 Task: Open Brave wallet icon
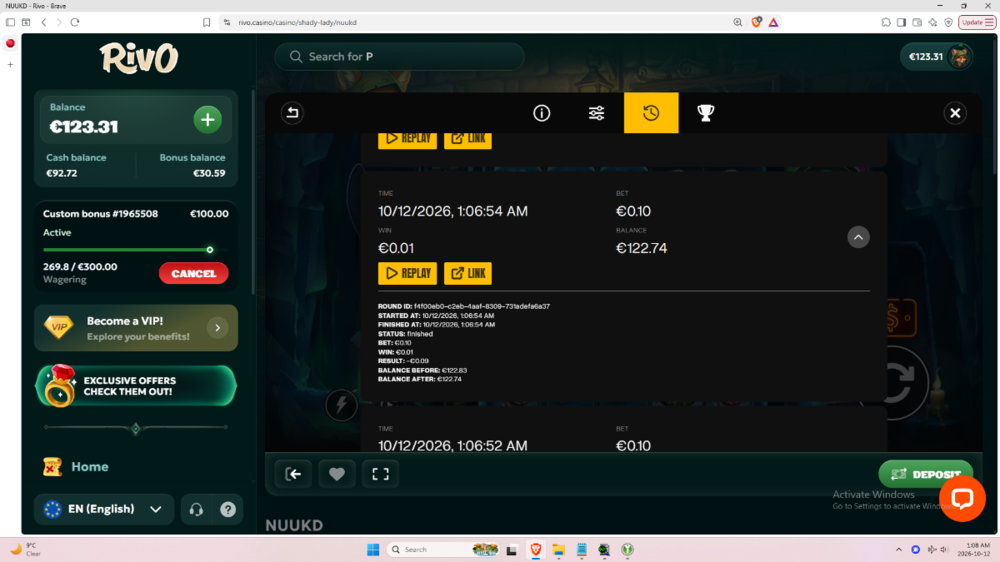tap(916, 22)
